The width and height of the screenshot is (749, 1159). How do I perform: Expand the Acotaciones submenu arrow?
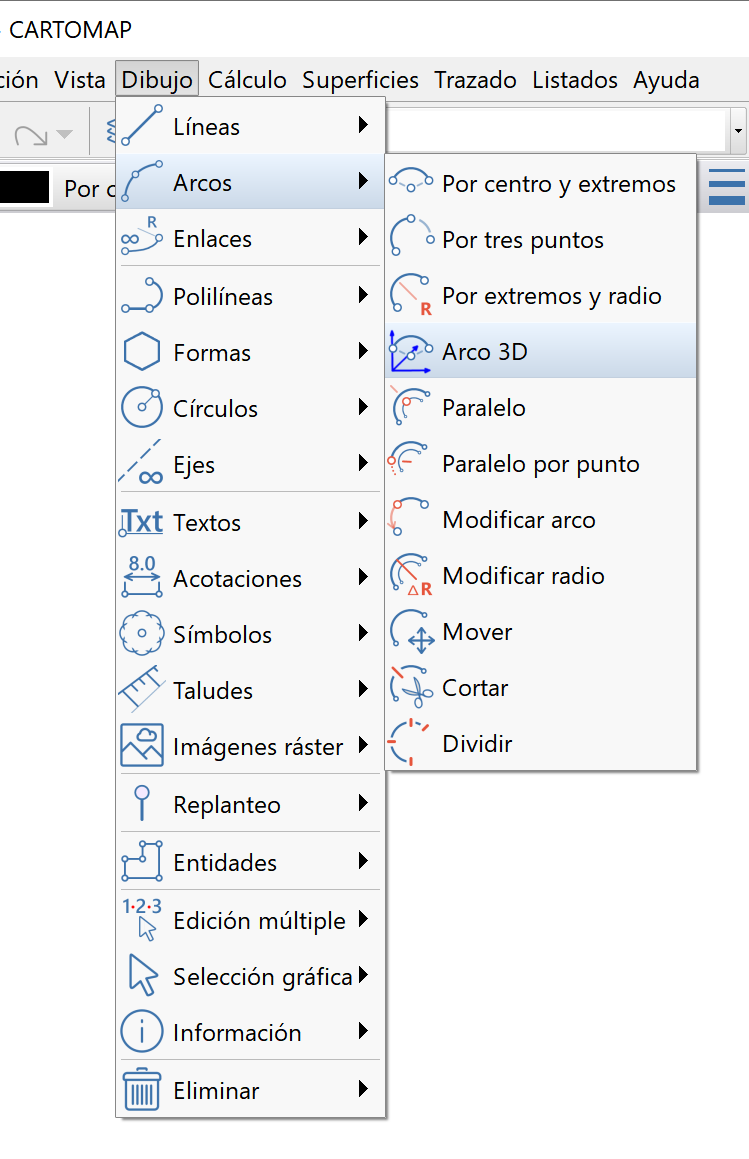pos(363,577)
